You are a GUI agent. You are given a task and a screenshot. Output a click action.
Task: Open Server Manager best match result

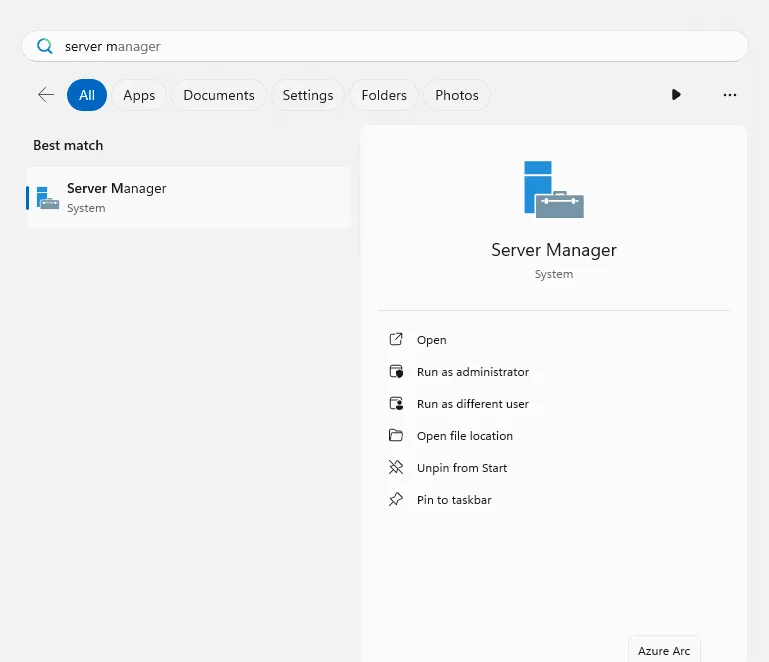point(188,198)
